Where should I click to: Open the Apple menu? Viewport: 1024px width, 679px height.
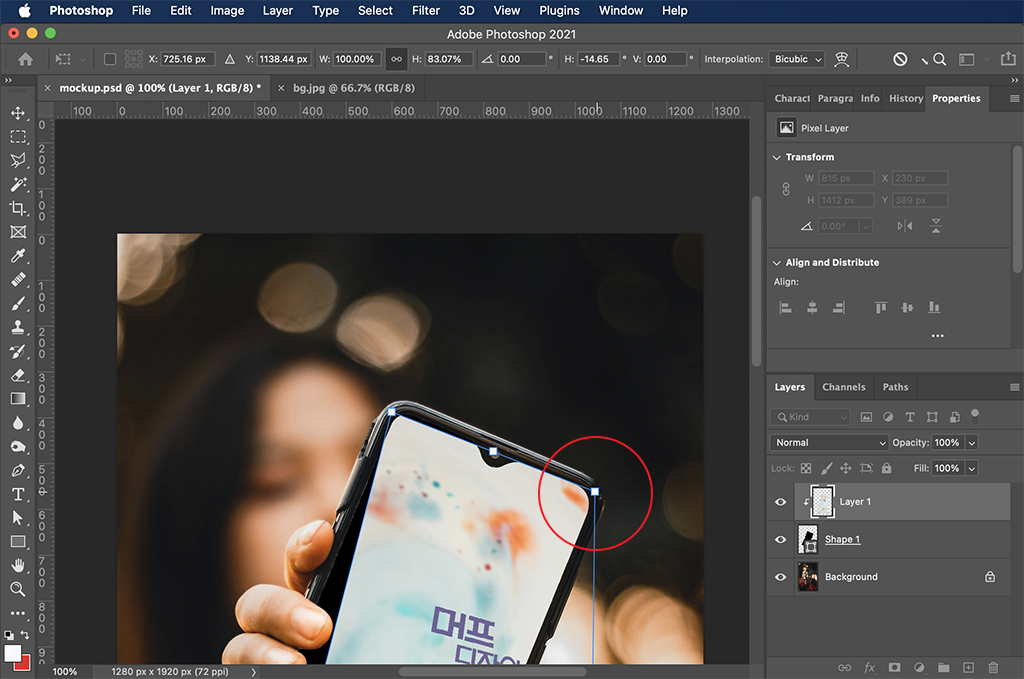(25, 10)
